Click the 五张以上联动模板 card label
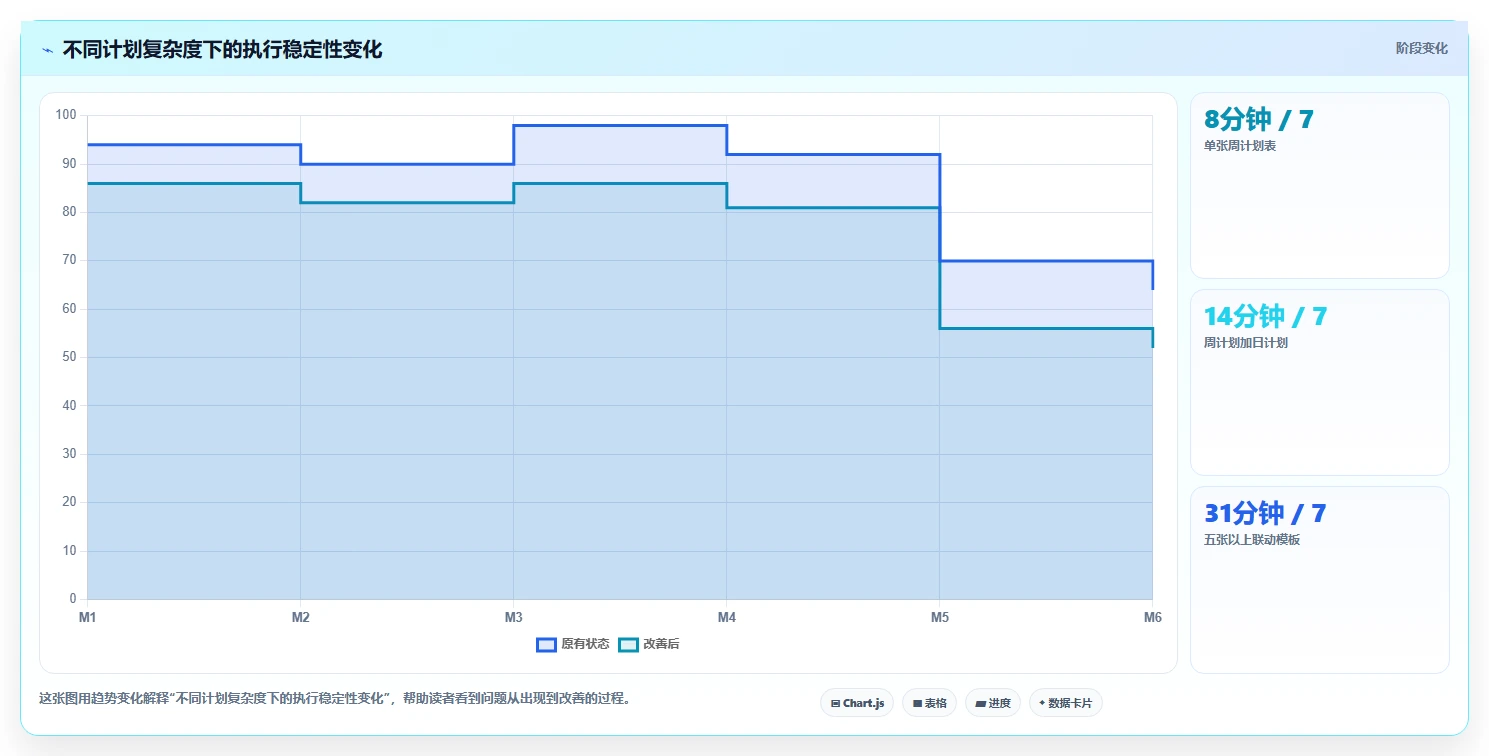This screenshot has width=1489, height=756. (1252, 540)
